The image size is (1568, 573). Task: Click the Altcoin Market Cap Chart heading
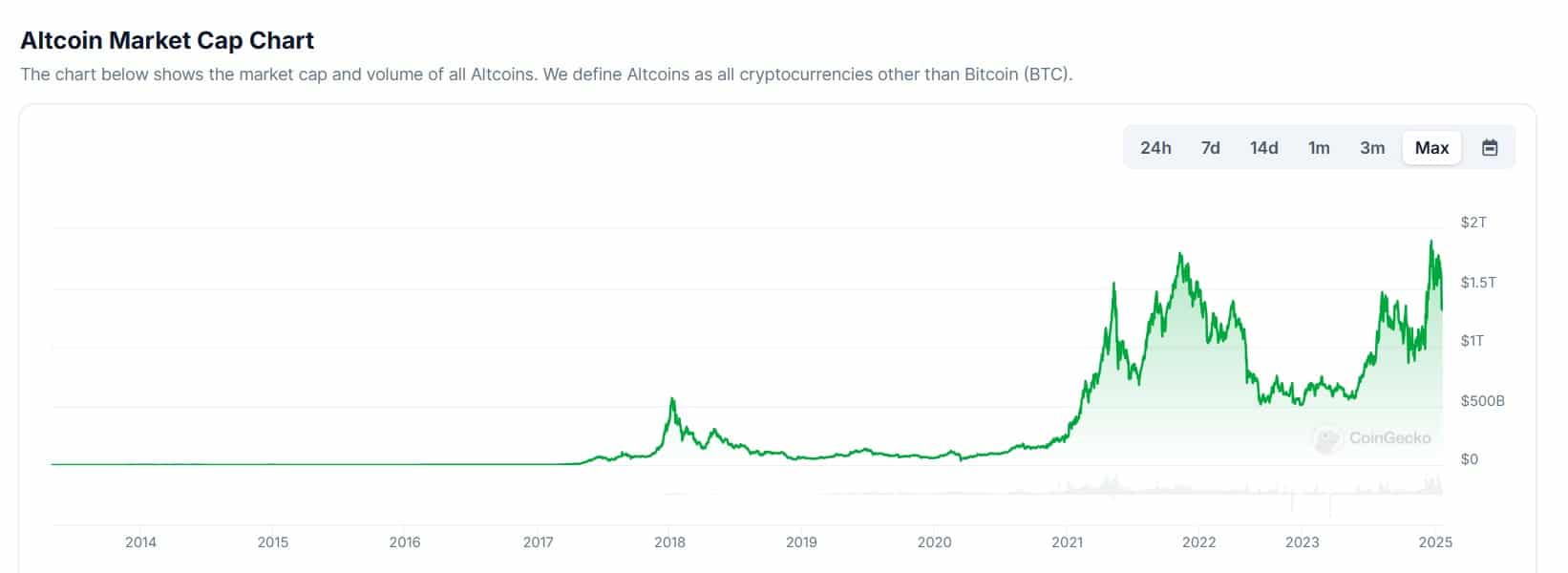167,40
